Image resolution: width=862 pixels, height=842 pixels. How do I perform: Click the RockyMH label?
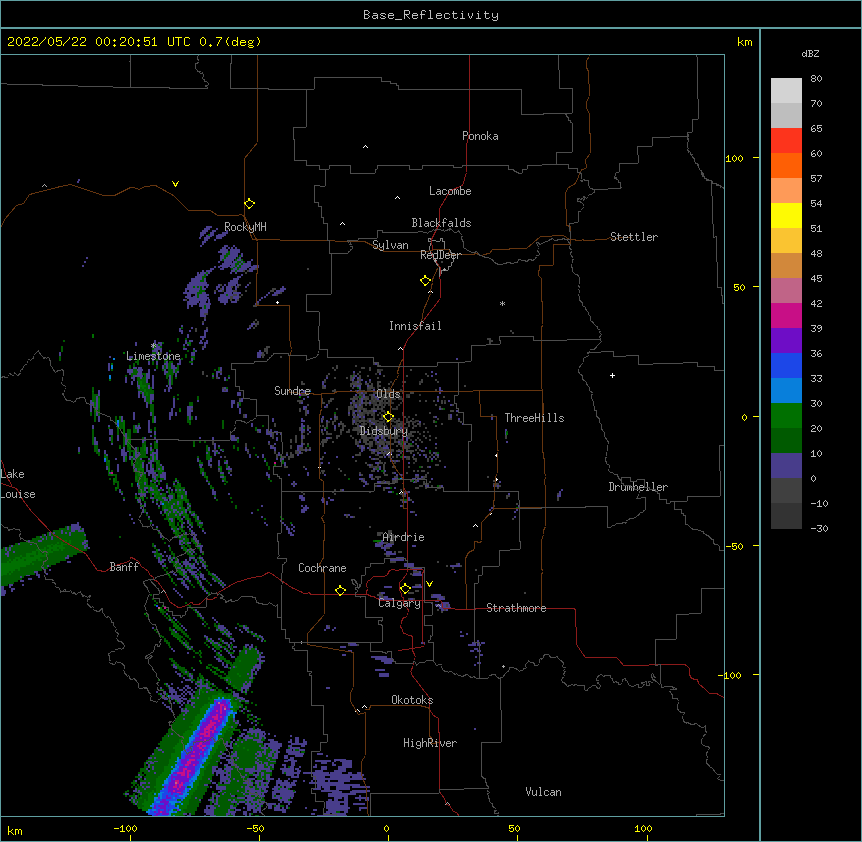click(245, 227)
